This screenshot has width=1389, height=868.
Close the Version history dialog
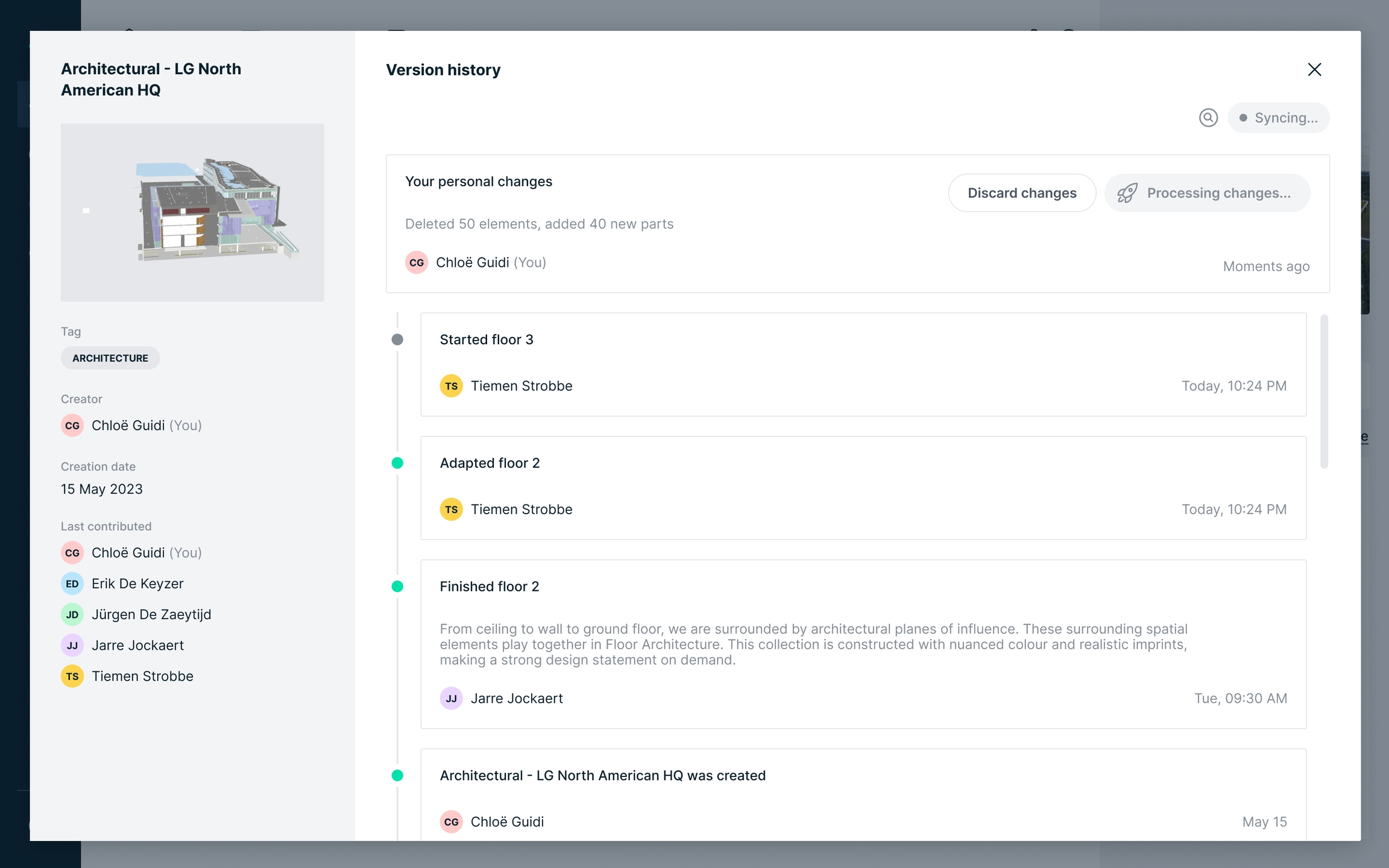[1314, 69]
